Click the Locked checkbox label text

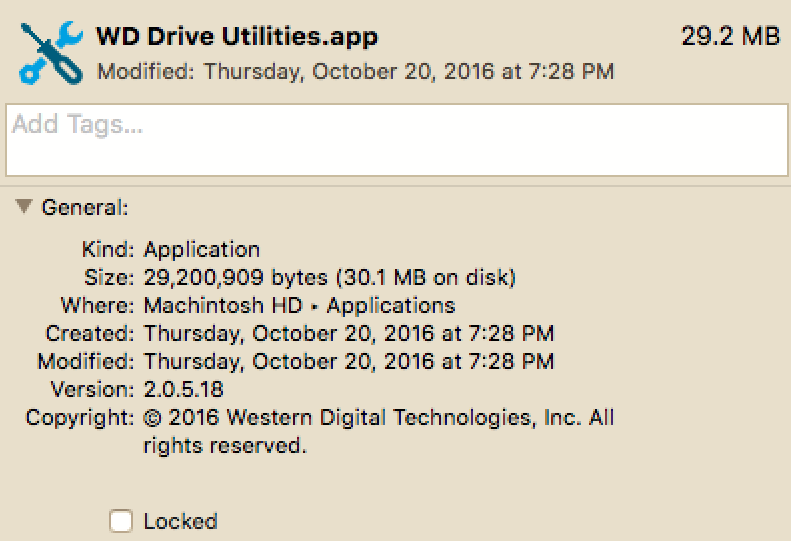pyautogui.click(x=180, y=521)
